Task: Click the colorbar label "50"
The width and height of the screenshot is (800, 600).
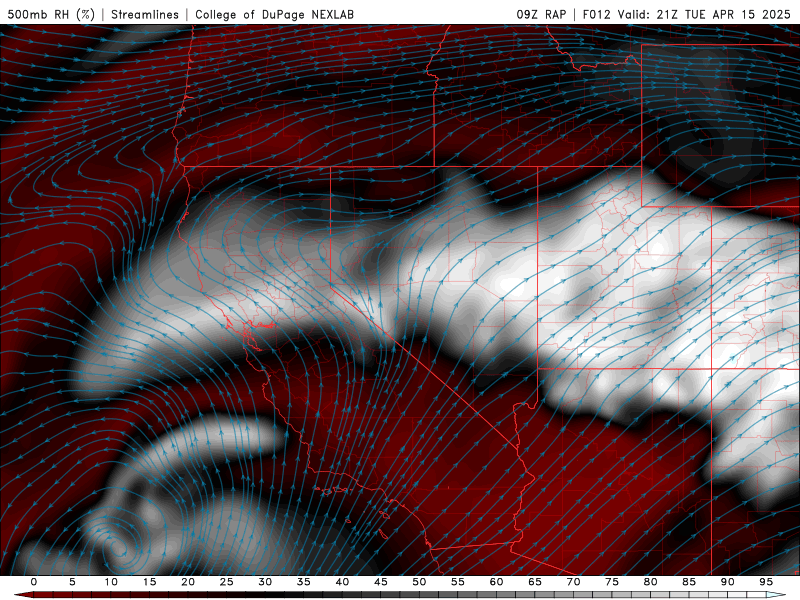Action: click(x=419, y=582)
